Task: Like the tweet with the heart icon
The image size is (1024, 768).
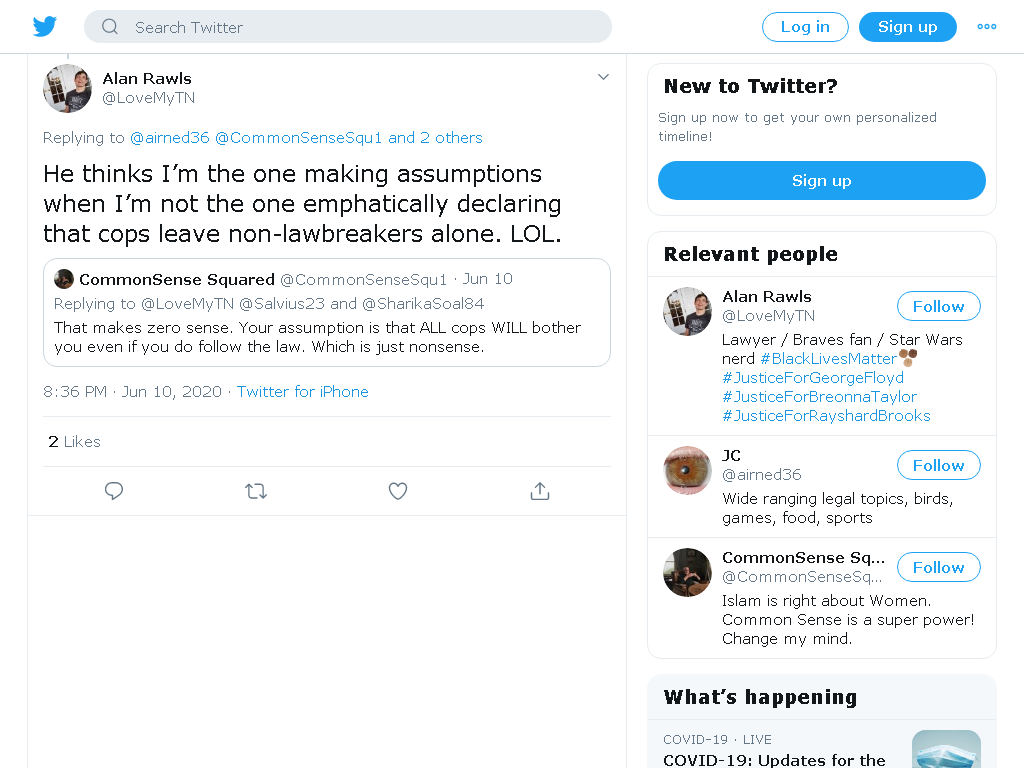Action: pos(398,491)
